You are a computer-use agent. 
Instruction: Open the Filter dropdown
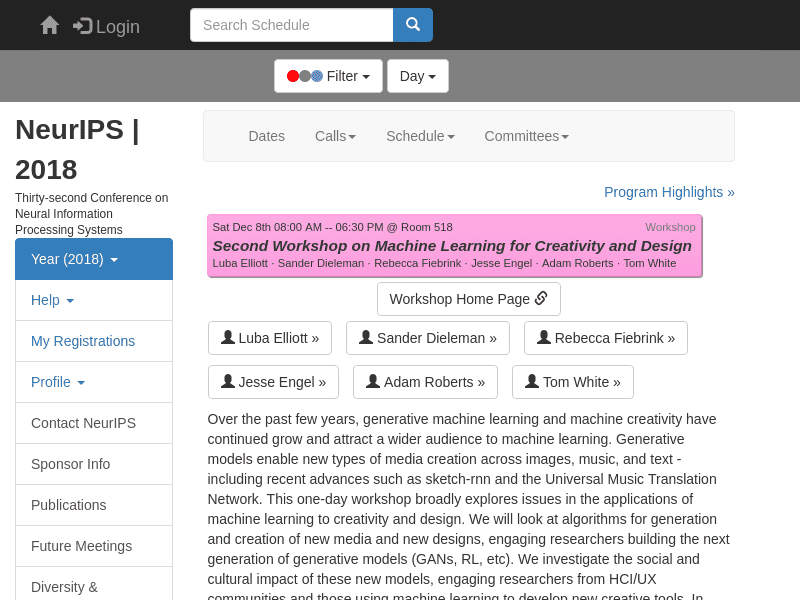click(x=328, y=76)
